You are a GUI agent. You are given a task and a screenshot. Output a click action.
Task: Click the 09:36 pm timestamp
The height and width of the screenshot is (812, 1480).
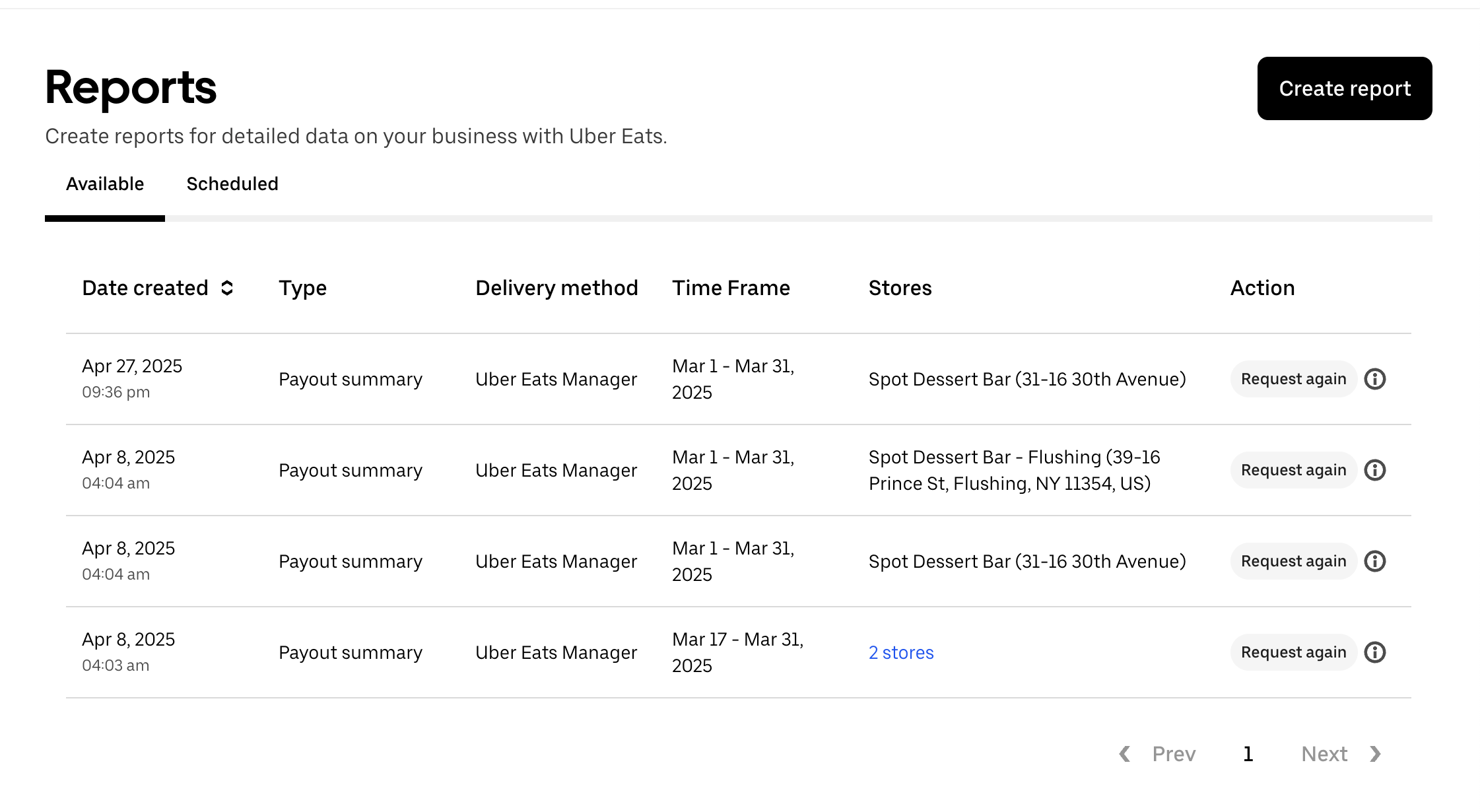tap(116, 392)
